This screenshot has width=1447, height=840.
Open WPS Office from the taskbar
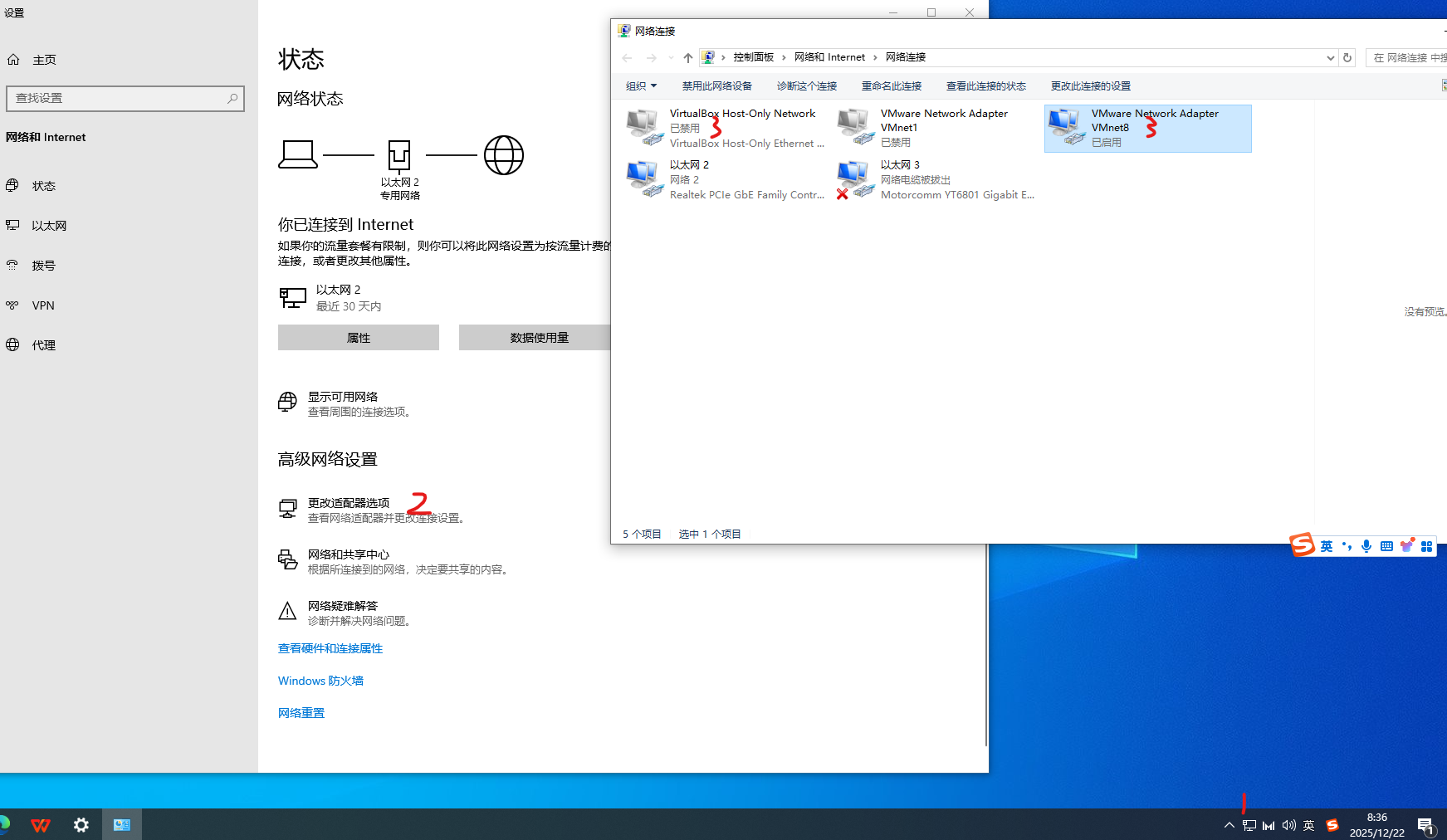tap(41, 825)
